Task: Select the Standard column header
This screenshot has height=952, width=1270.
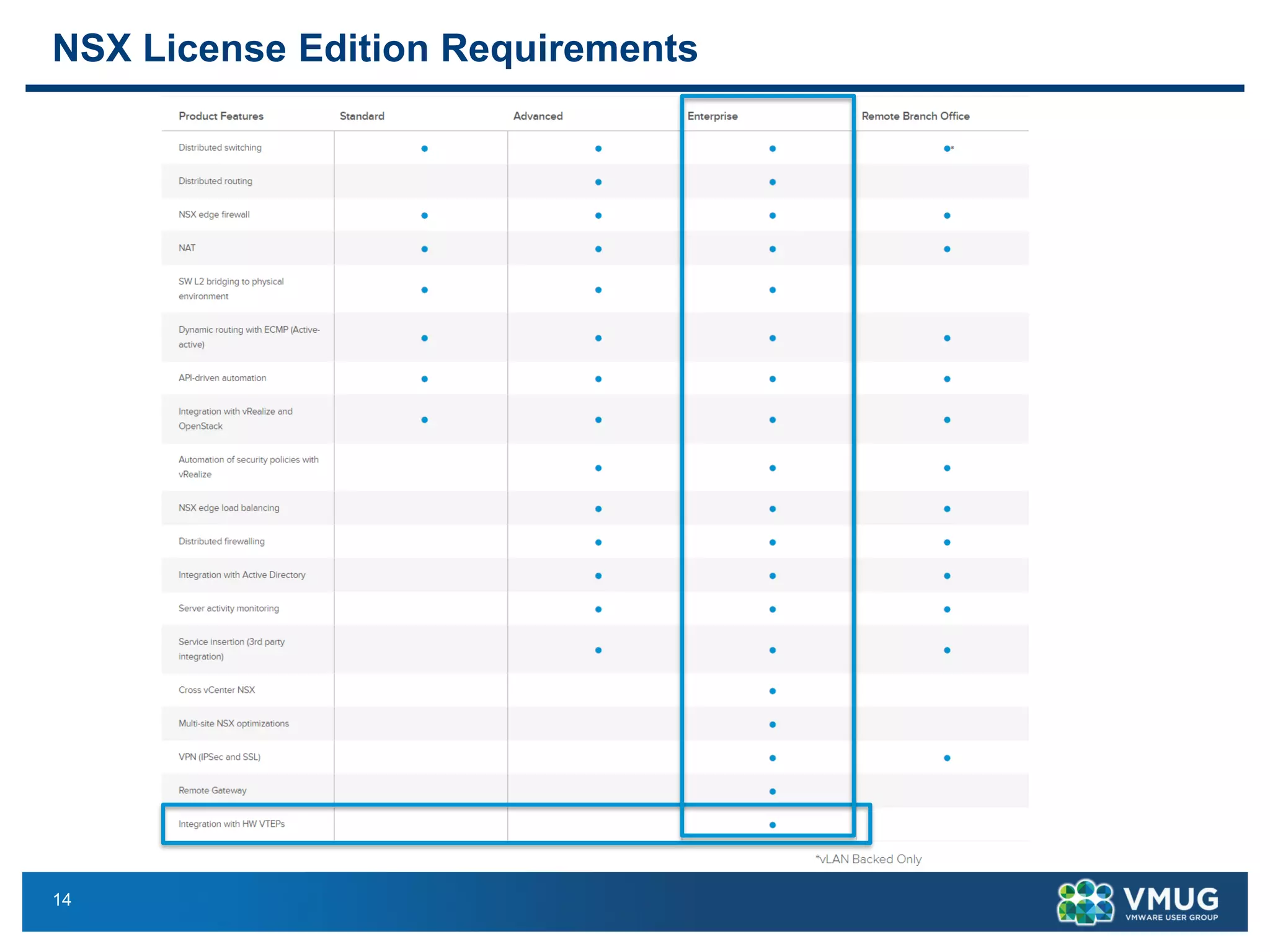Action: 362,116
